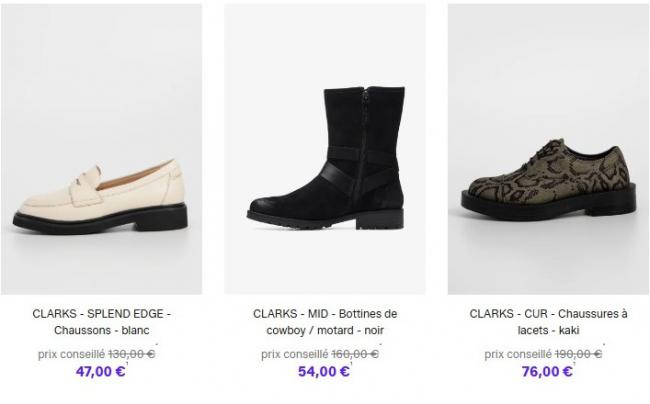
Task: Click the footnote mark beside 54,00 €
Action: (x=354, y=365)
